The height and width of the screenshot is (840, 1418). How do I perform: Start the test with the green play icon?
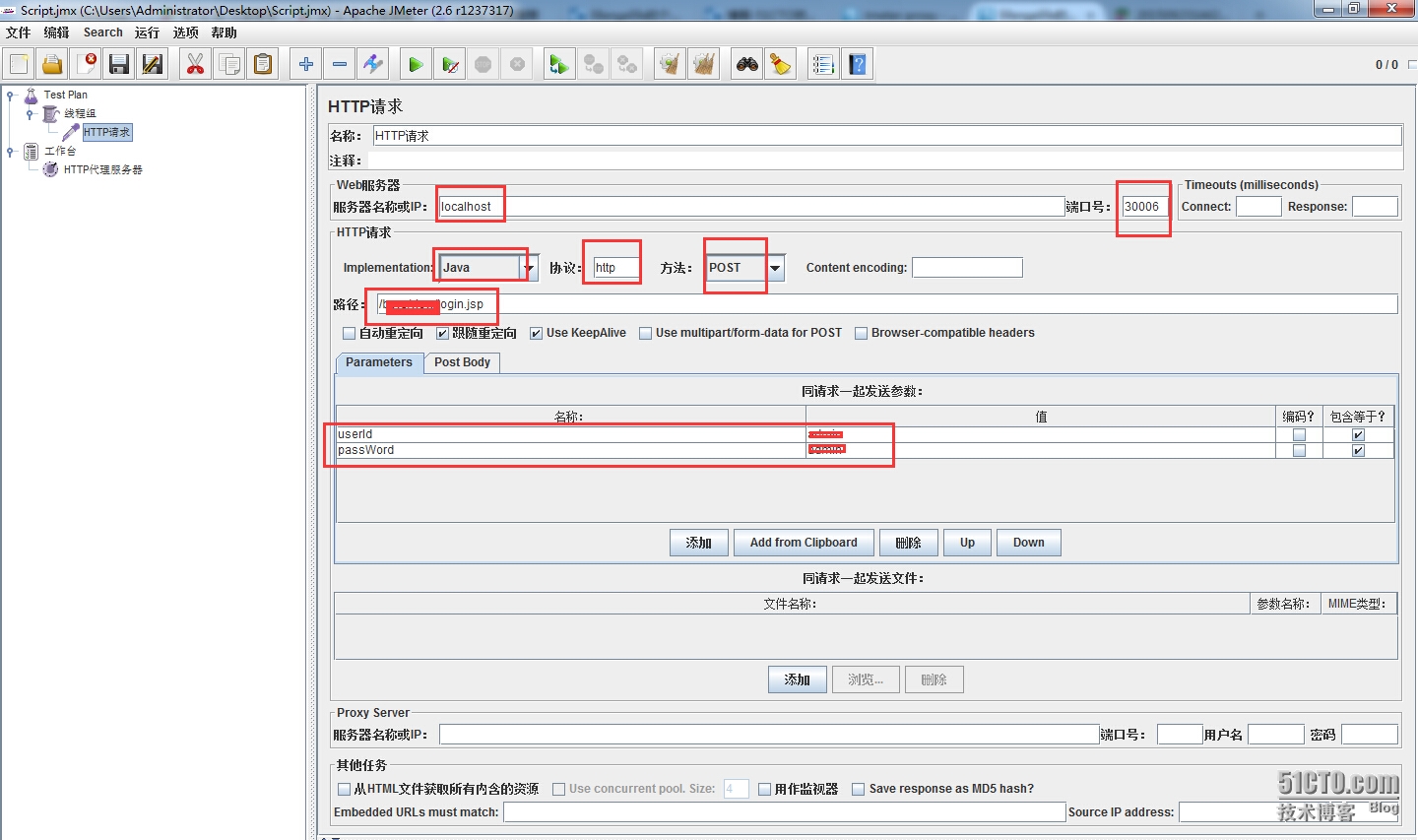tap(416, 64)
